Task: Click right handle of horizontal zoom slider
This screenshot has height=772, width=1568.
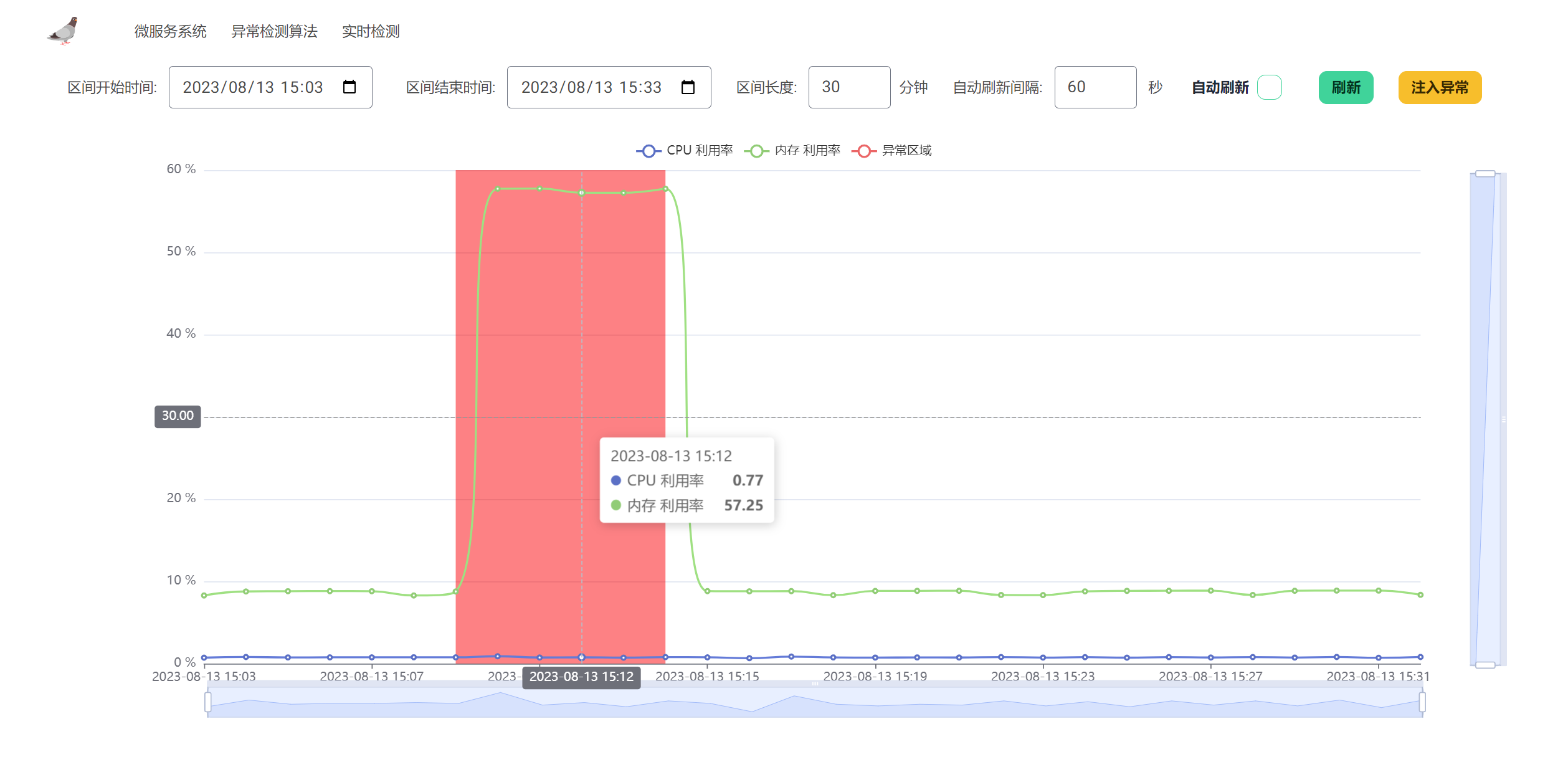Action: coord(1422,702)
